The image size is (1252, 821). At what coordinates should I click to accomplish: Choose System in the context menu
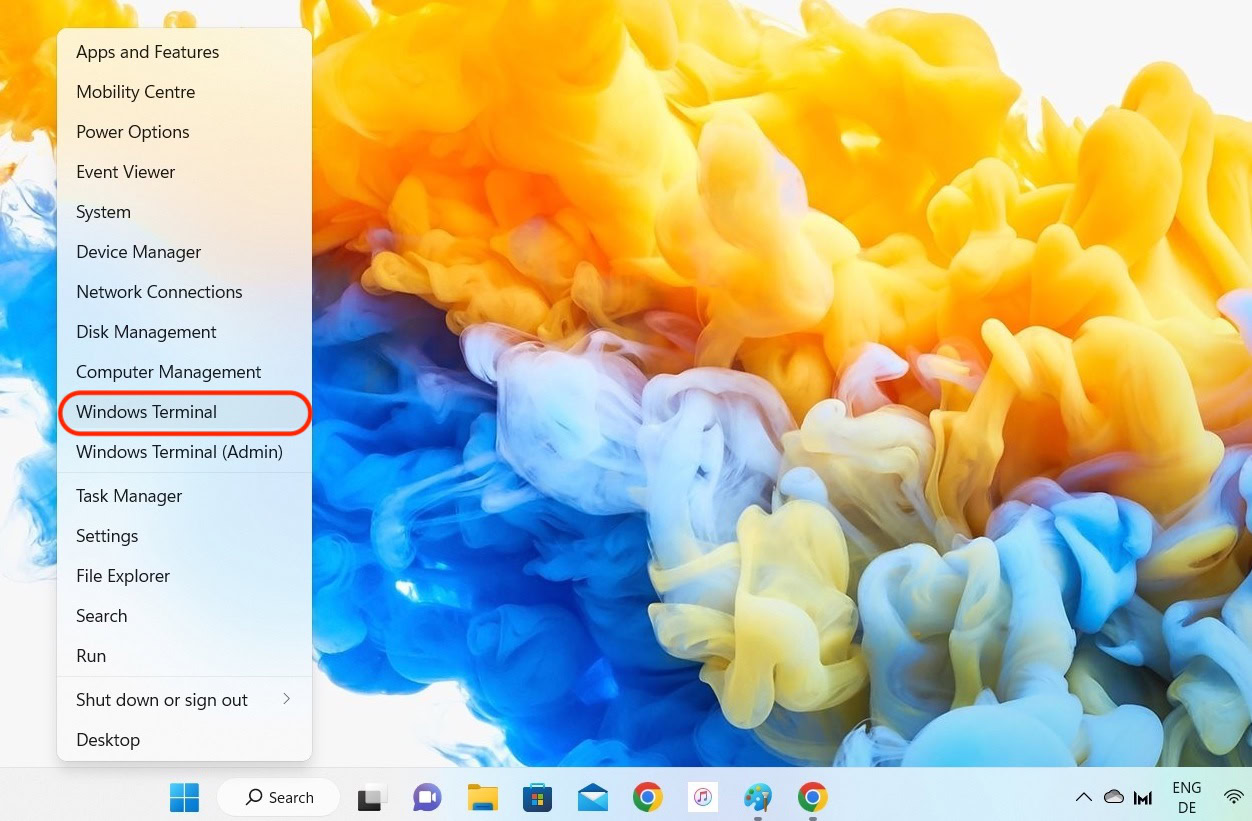pyautogui.click(x=185, y=212)
